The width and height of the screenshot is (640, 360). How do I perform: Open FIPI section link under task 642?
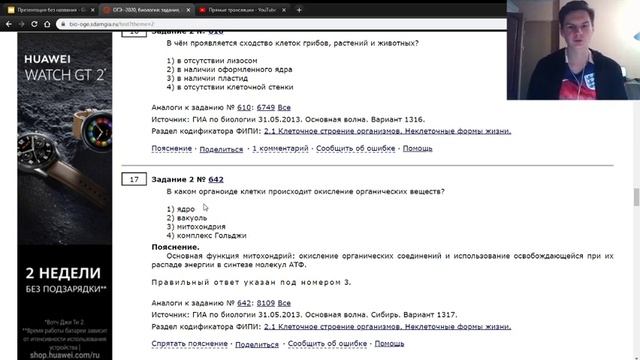pyautogui.click(x=387, y=327)
